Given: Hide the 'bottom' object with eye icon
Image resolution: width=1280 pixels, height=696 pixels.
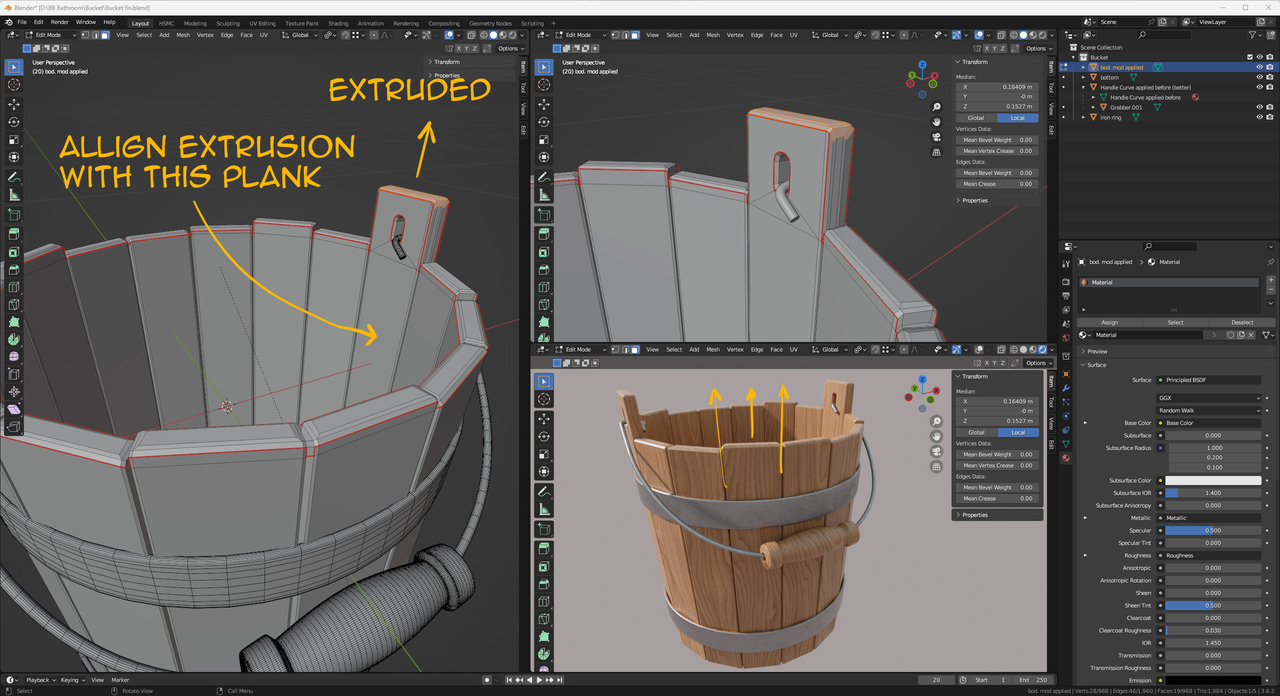Looking at the screenshot, I should point(1259,77).
